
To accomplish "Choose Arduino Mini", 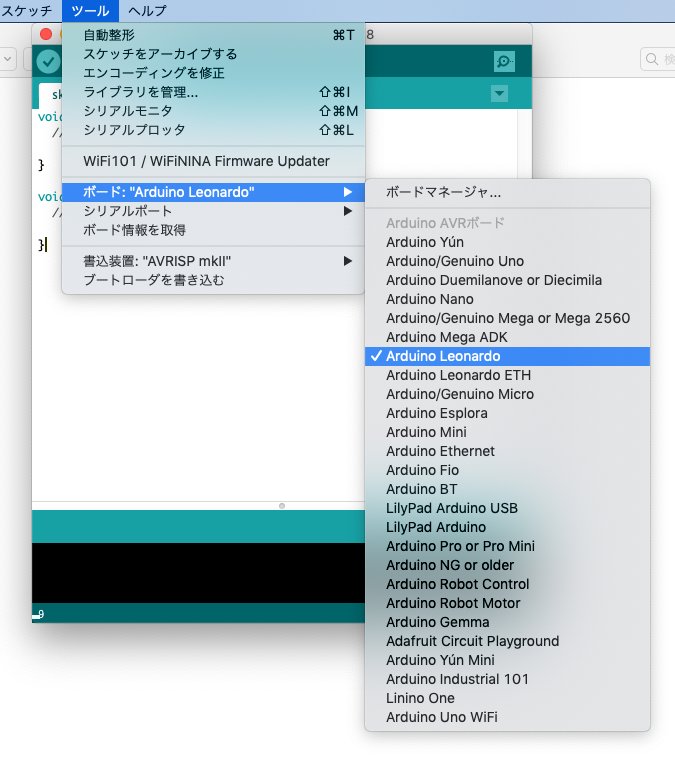I will [x=507, y=432].
